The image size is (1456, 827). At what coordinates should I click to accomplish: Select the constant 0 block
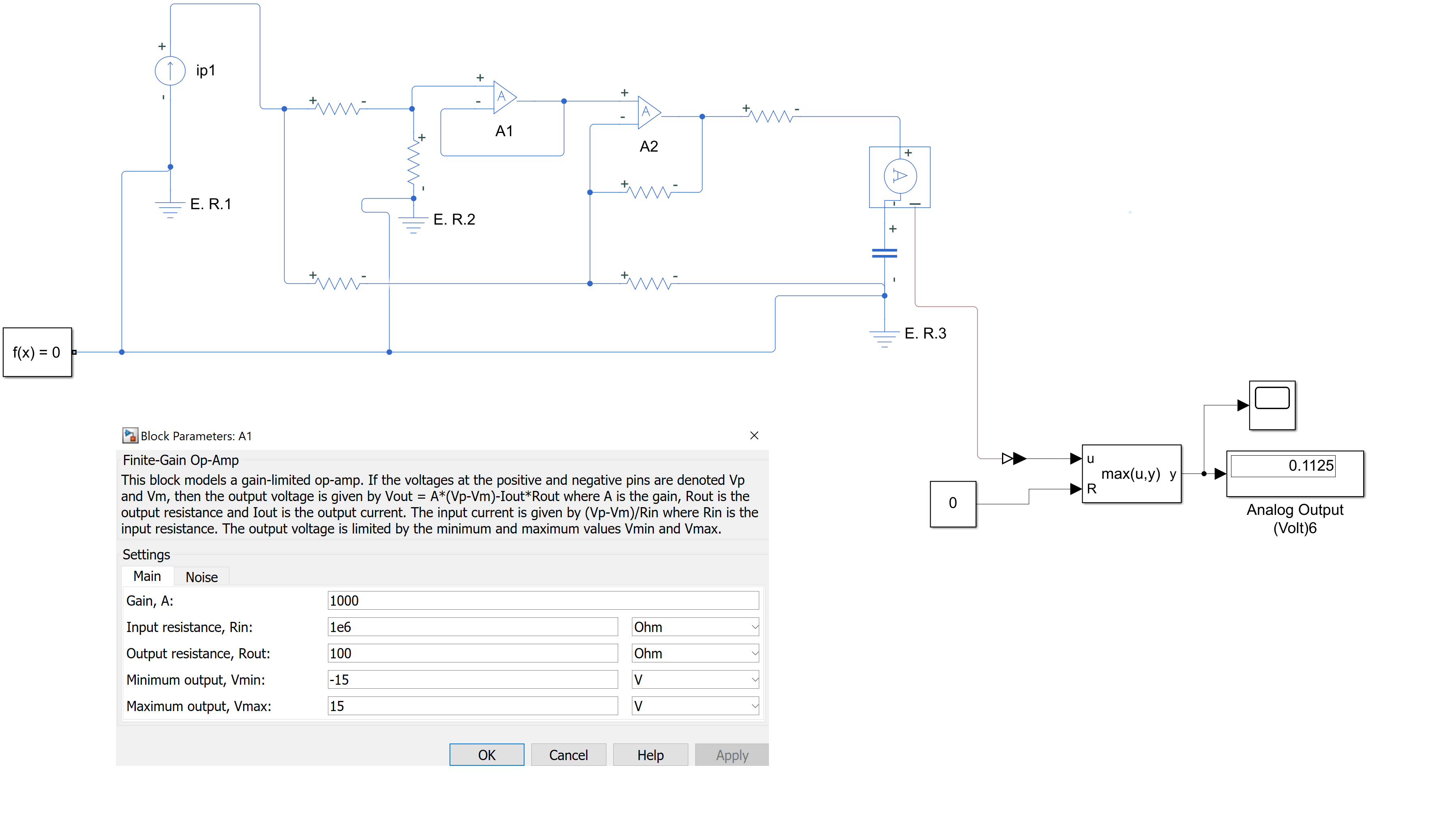coord(952,504)
